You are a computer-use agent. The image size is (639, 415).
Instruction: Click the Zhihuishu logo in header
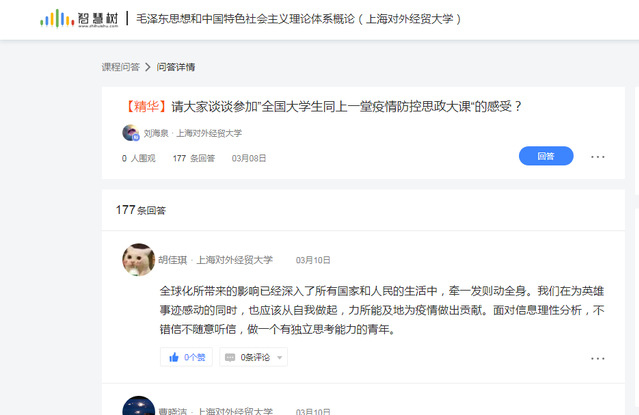click(79, 19)
